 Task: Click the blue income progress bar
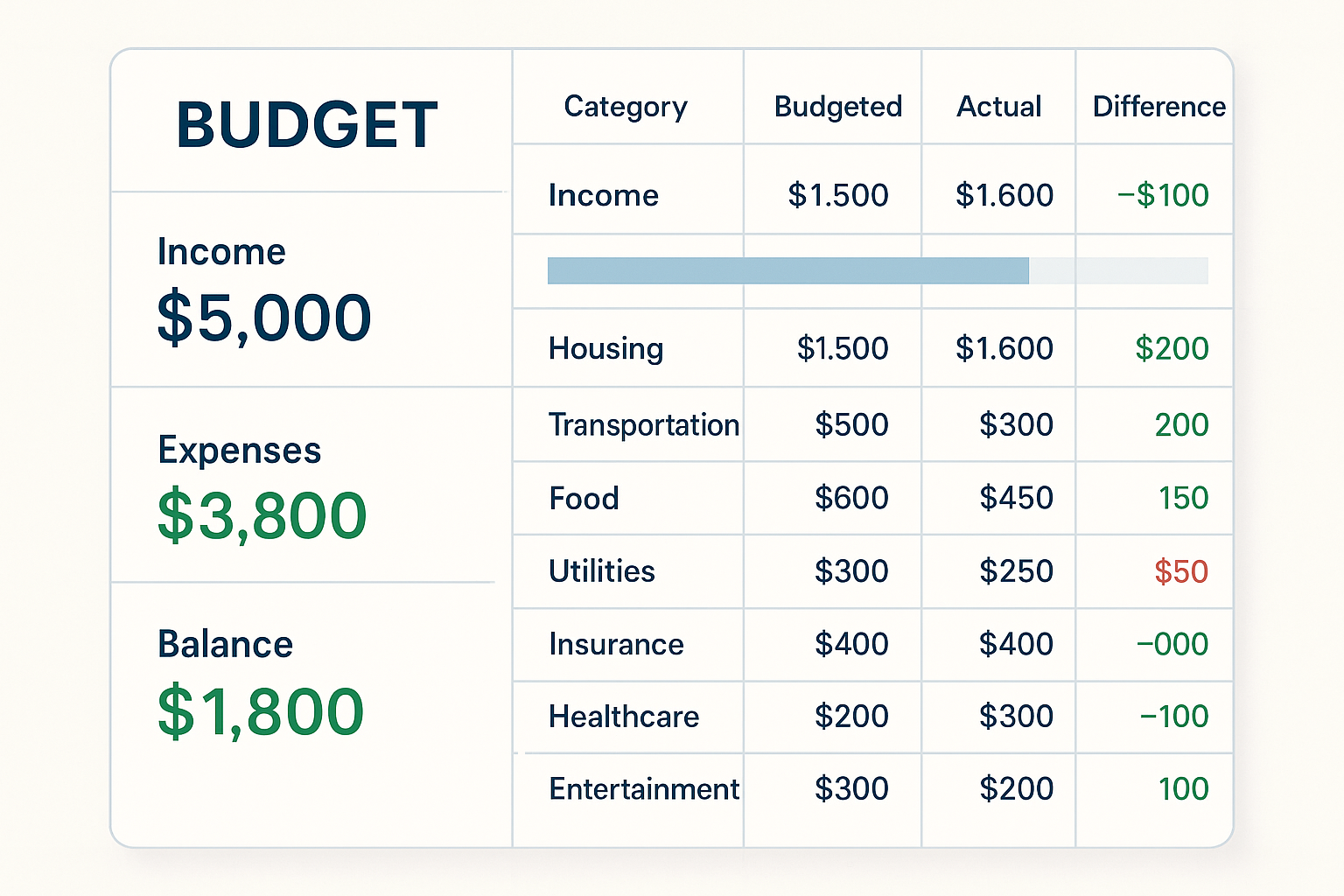point(787,270)
